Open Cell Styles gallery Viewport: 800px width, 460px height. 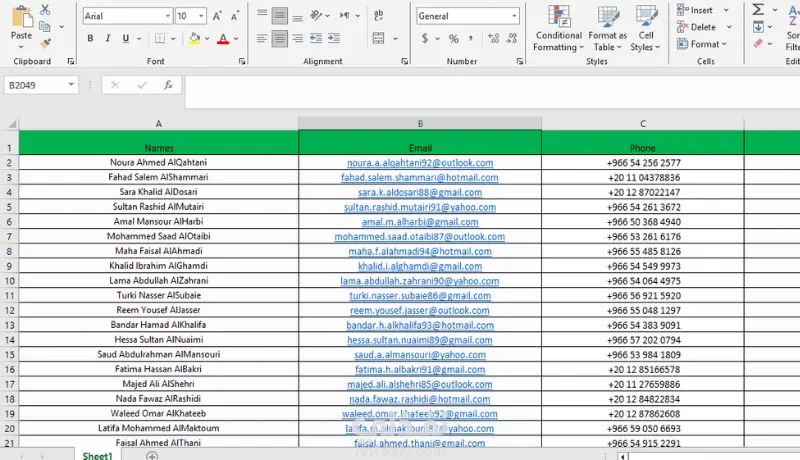[645, 28]
